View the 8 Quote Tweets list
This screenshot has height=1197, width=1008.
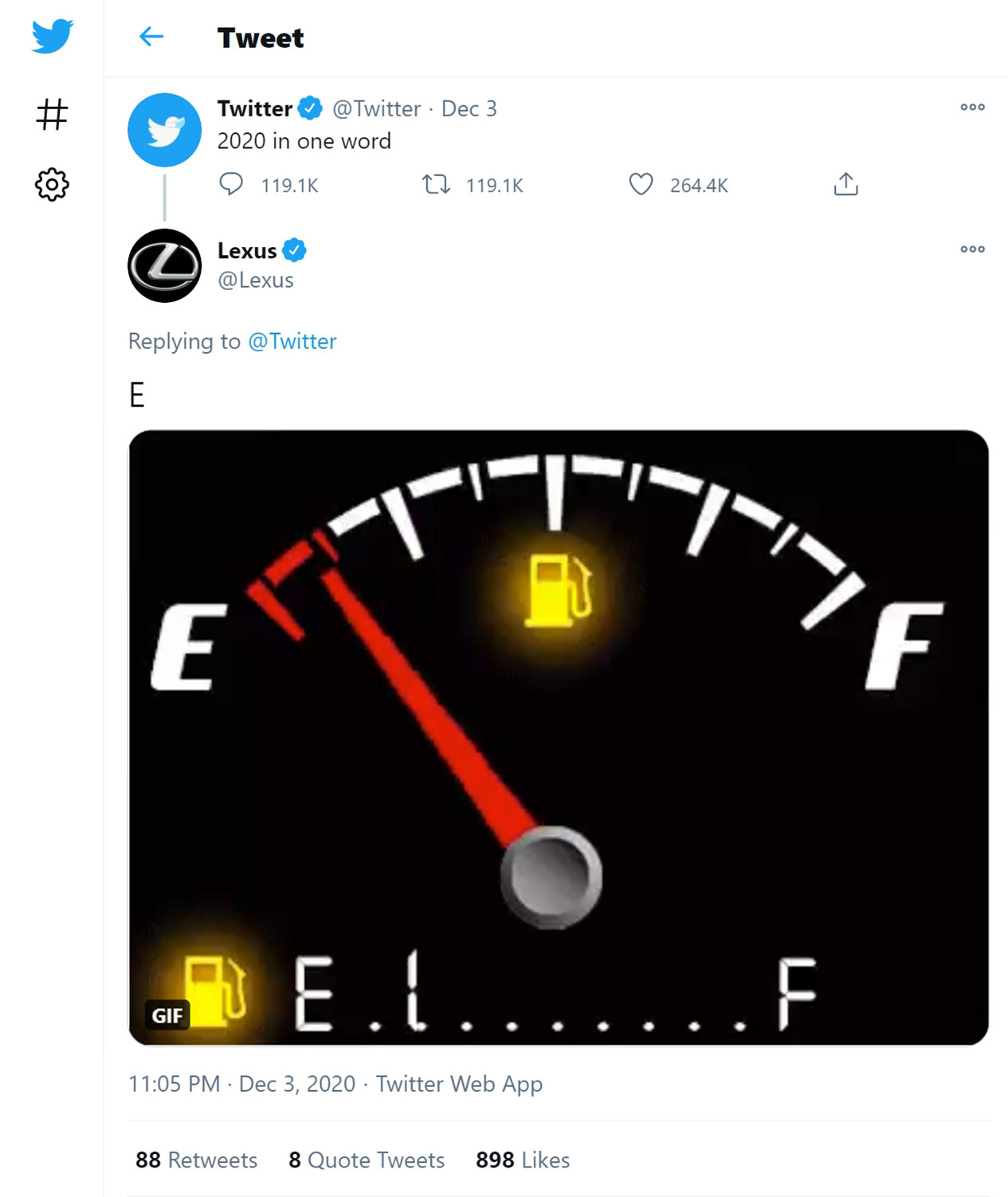click(367, 1160)
